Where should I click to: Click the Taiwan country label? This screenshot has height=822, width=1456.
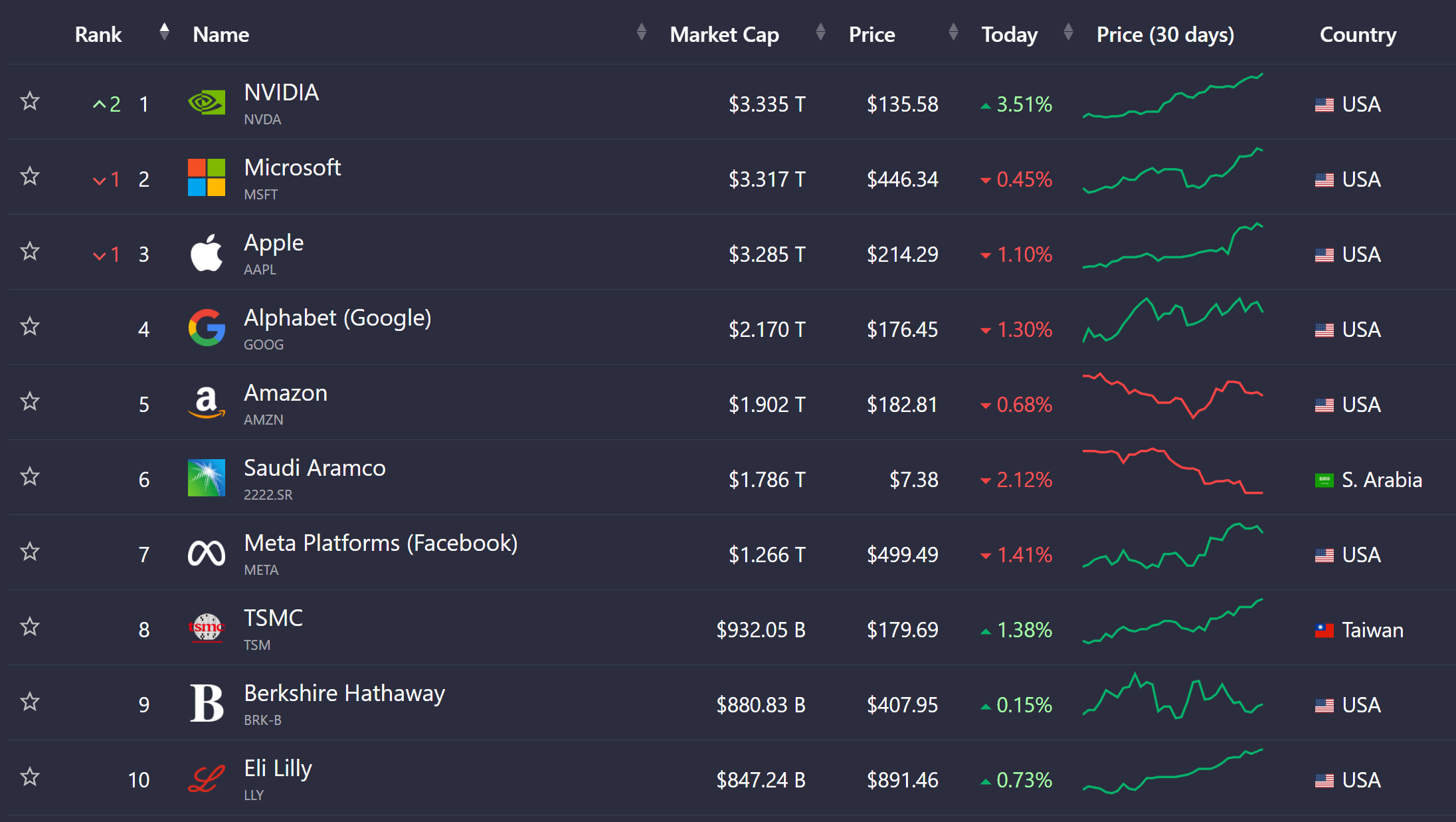tap(1373, 630)
